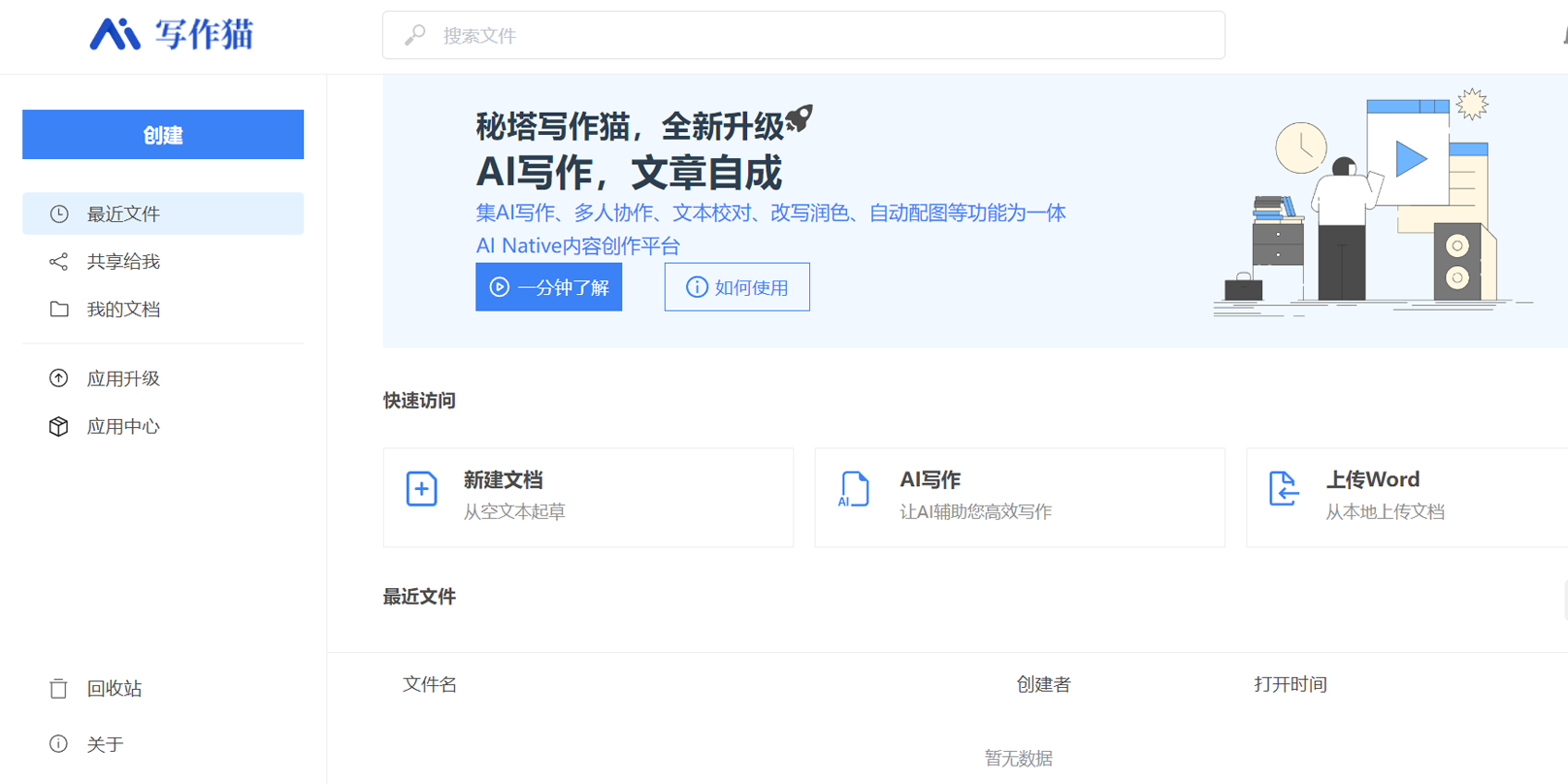The image size is (1568, 784).
Task: Open 回收站 in sidebar
Action: point(163,689)
